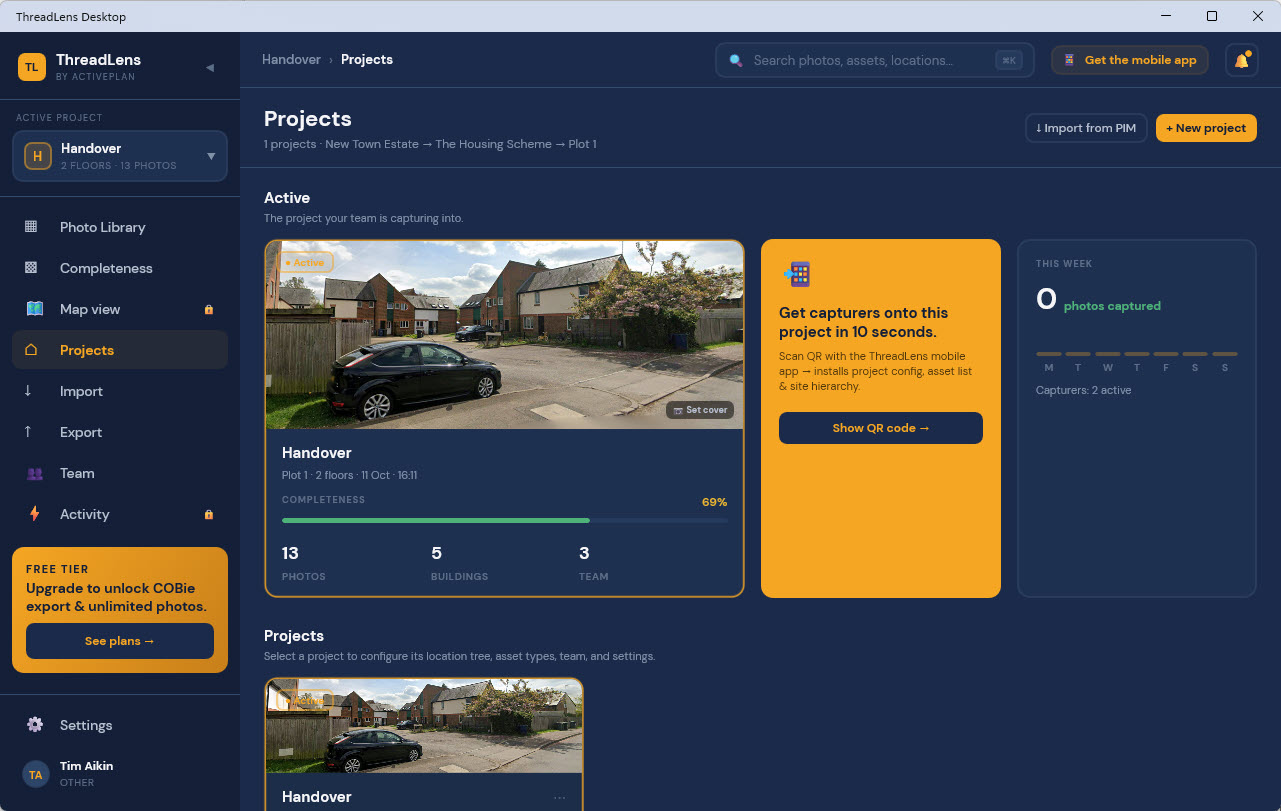Click the Map view icon
Image resolution: width=1281 pixels, height=811 pixels.
click(x=35, y=309)
